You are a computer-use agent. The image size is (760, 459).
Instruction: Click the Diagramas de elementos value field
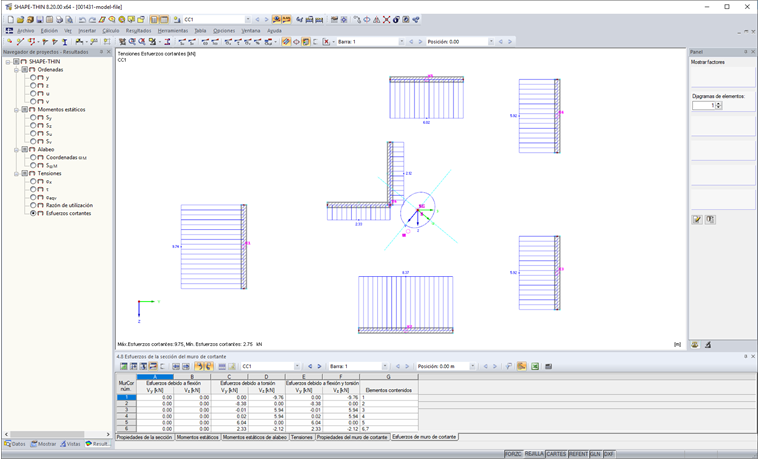click(704, 105)
